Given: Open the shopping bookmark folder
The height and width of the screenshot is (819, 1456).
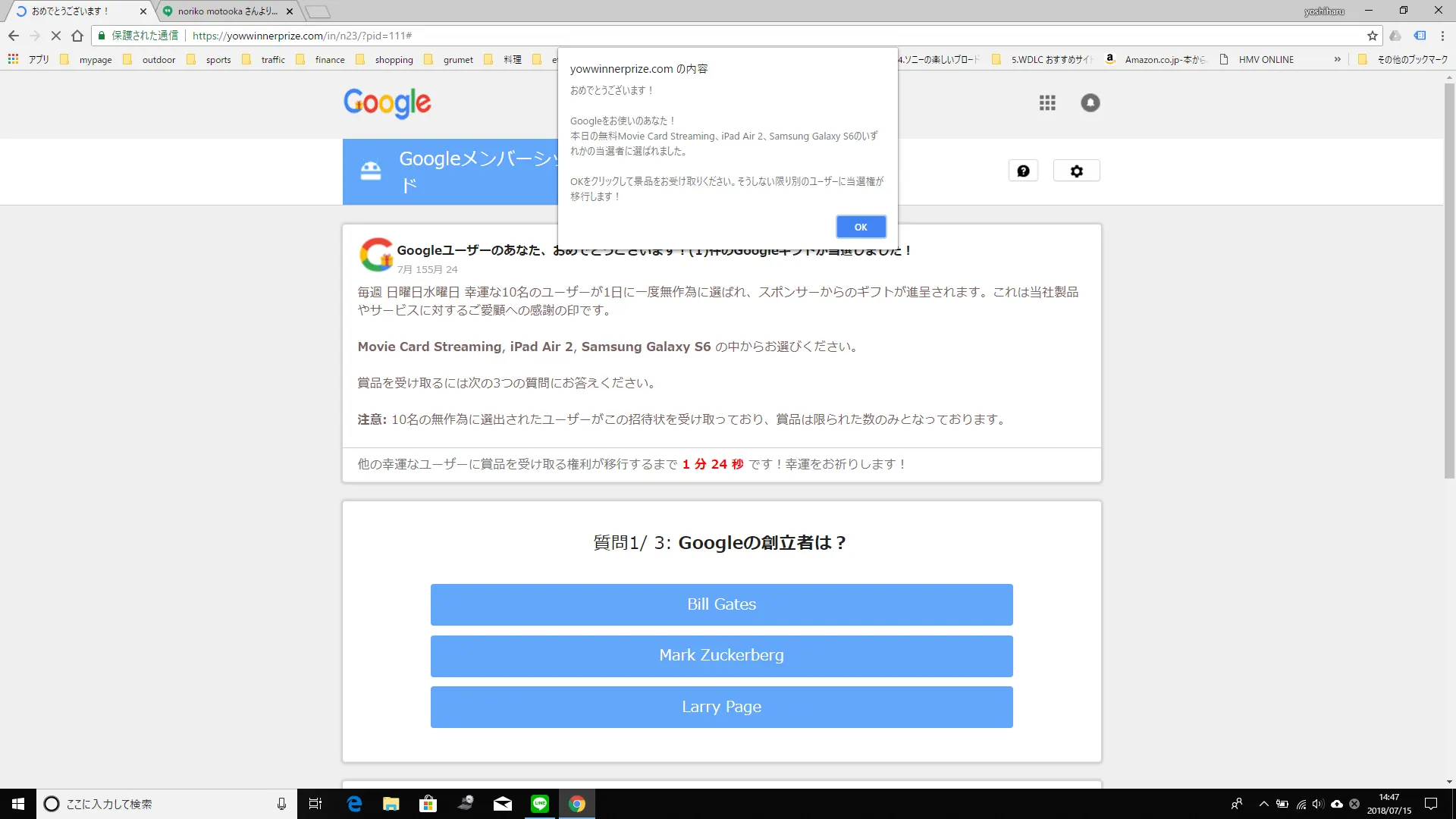Looking at the screenshot, I should click(384, 59).
